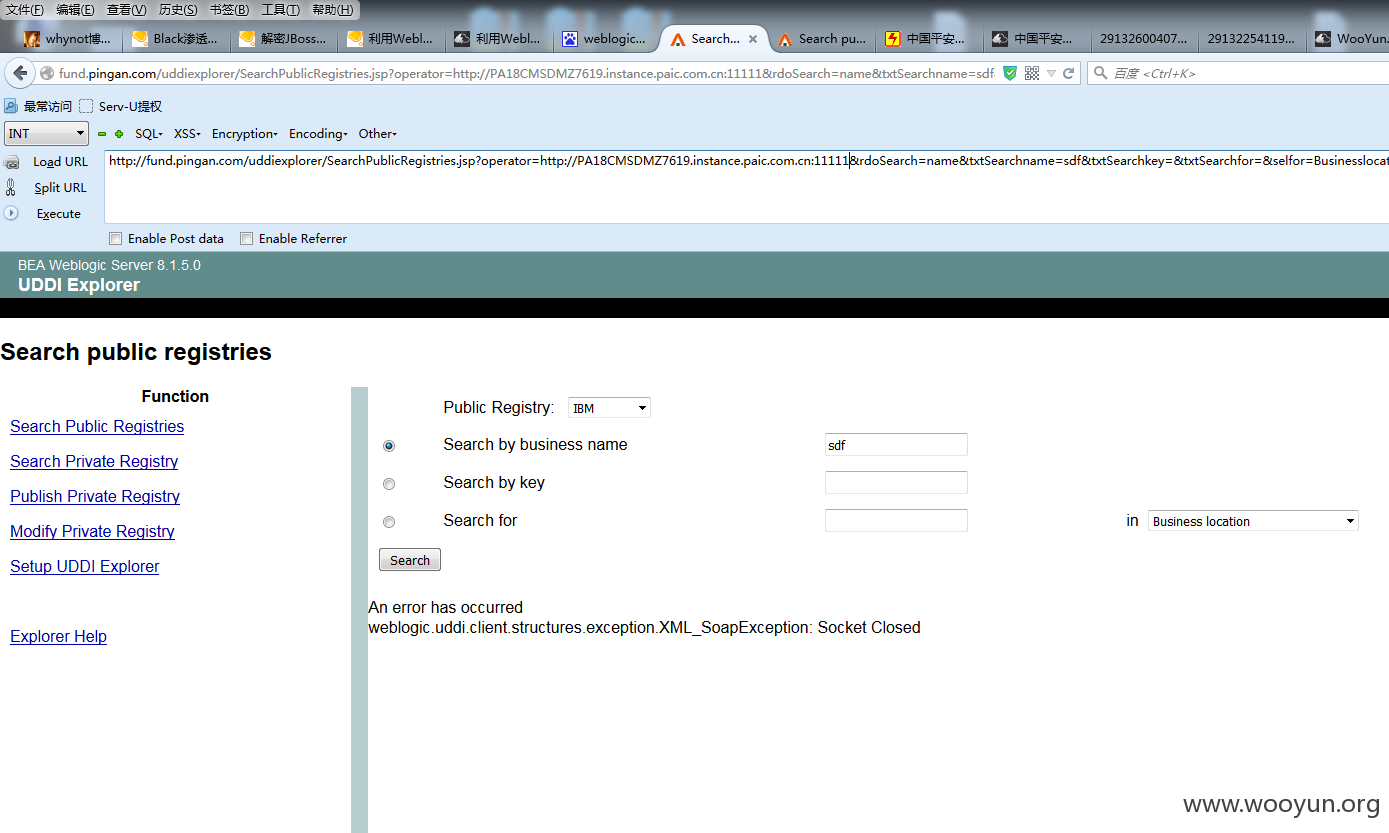This screenshot has width=1389, height=833.
Task: Switch to the weblogic... tab
Action: (607, 39)
